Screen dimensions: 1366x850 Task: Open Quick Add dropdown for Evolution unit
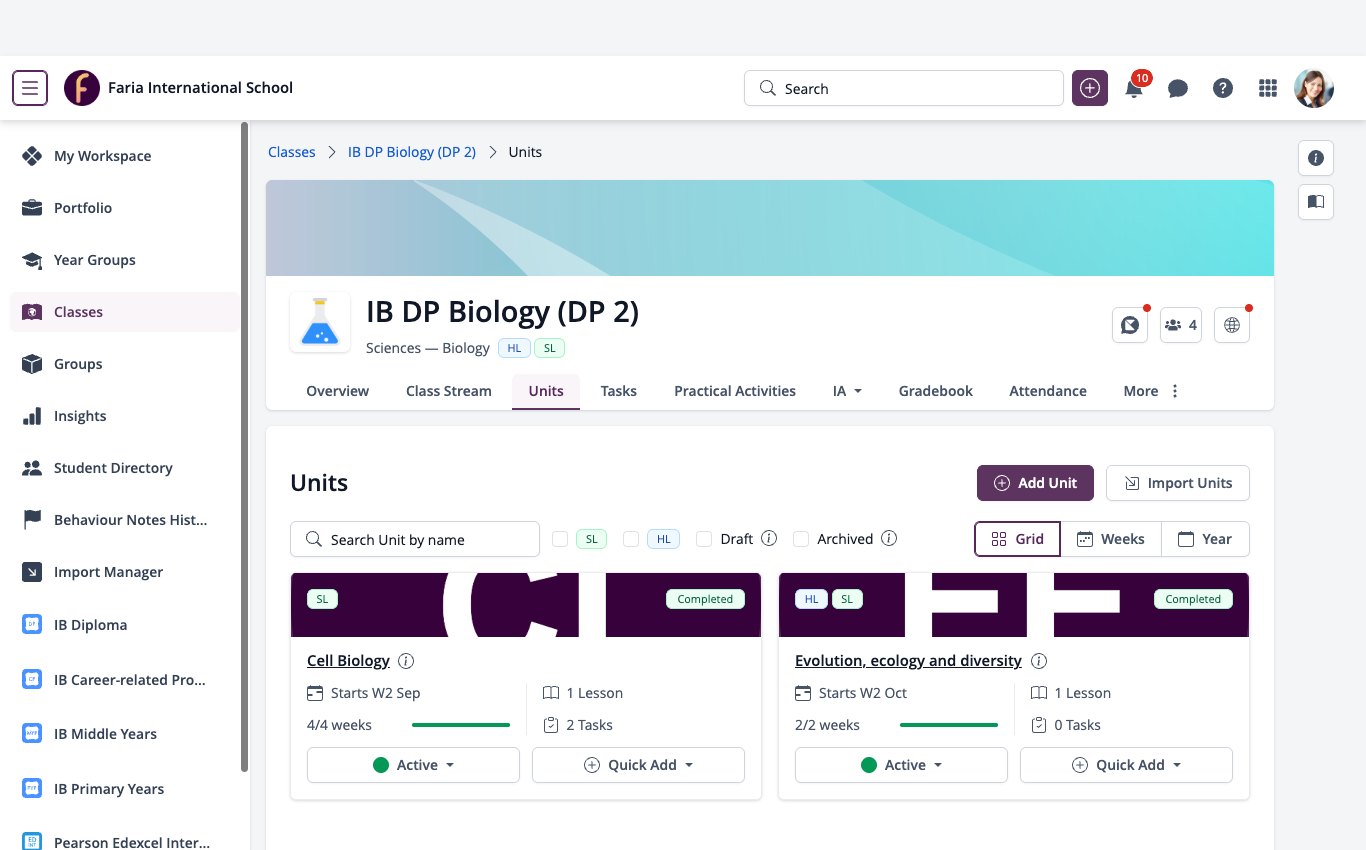coord(1126,765)
